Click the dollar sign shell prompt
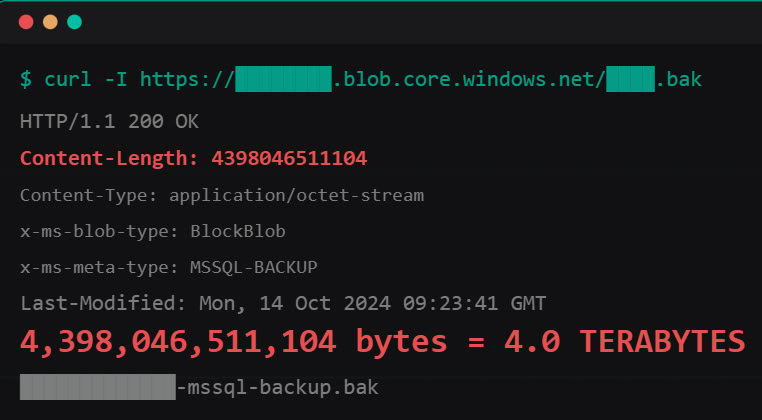The image size is (762, 420). pos(25,79)
